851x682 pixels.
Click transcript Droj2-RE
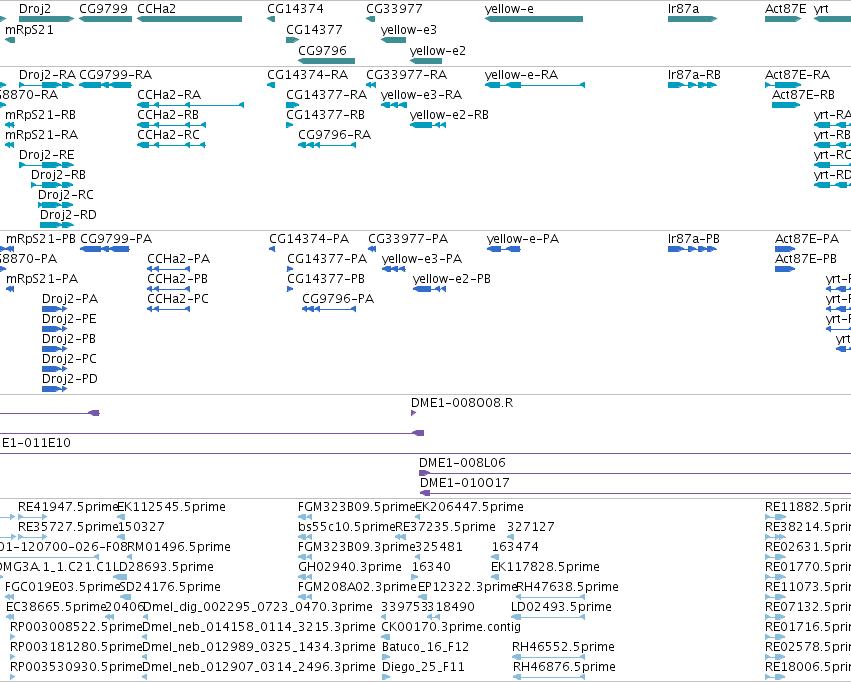[x=46, y=165]
